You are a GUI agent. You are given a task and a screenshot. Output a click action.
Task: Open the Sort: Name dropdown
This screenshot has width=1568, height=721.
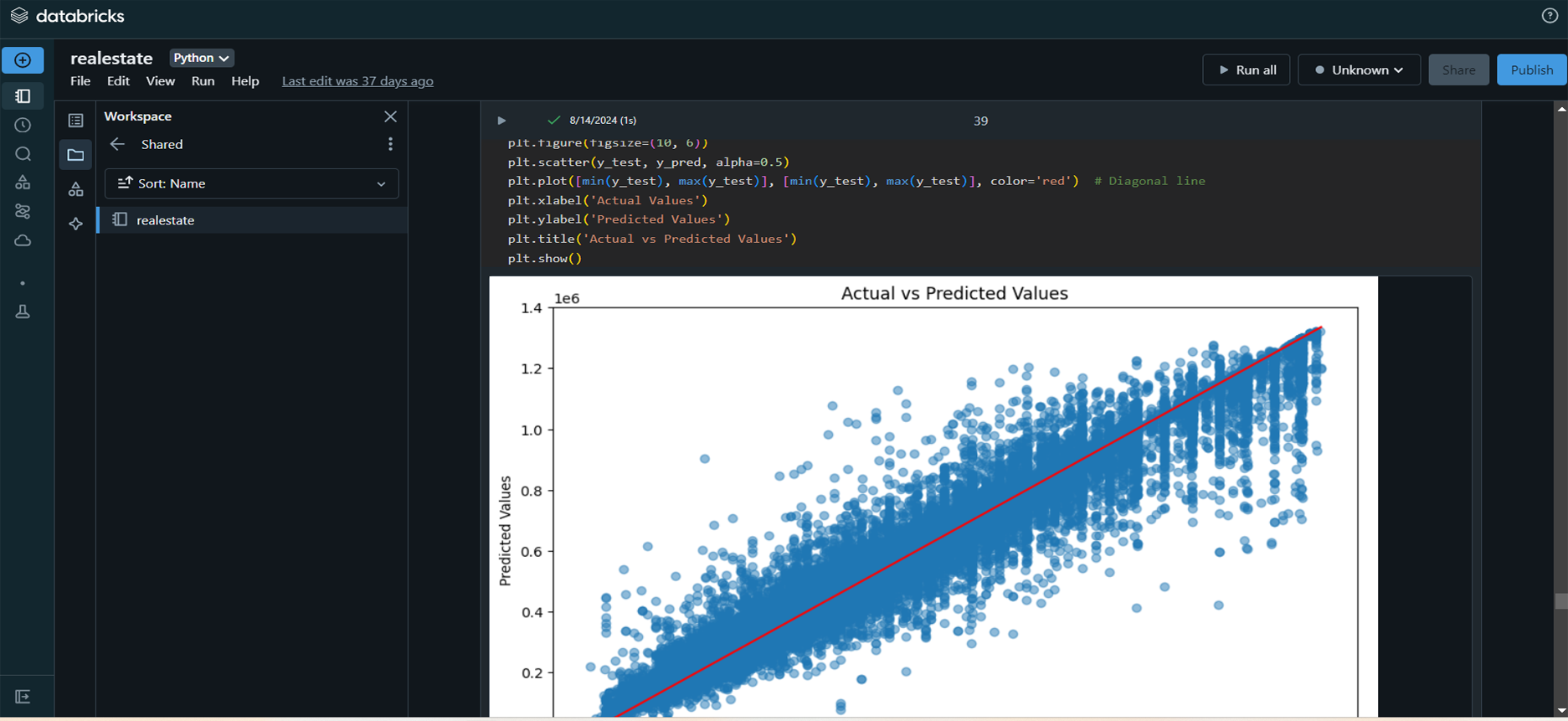coord(251,183)
